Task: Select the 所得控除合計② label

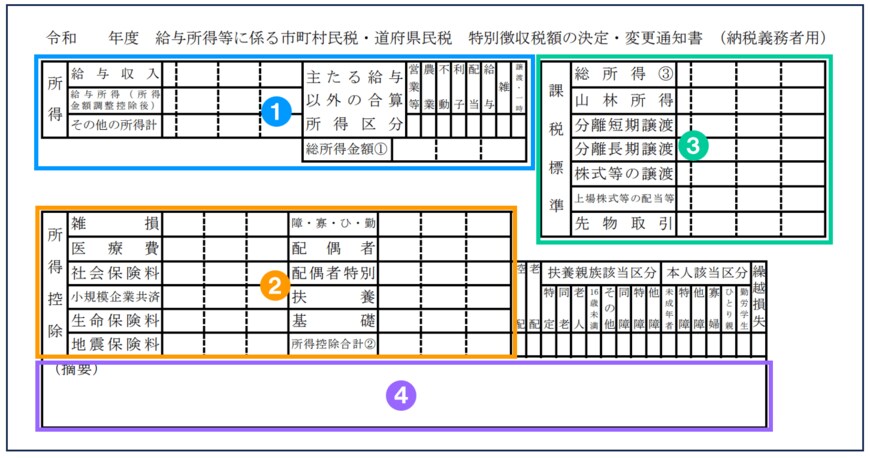Action: coord(333,345)
